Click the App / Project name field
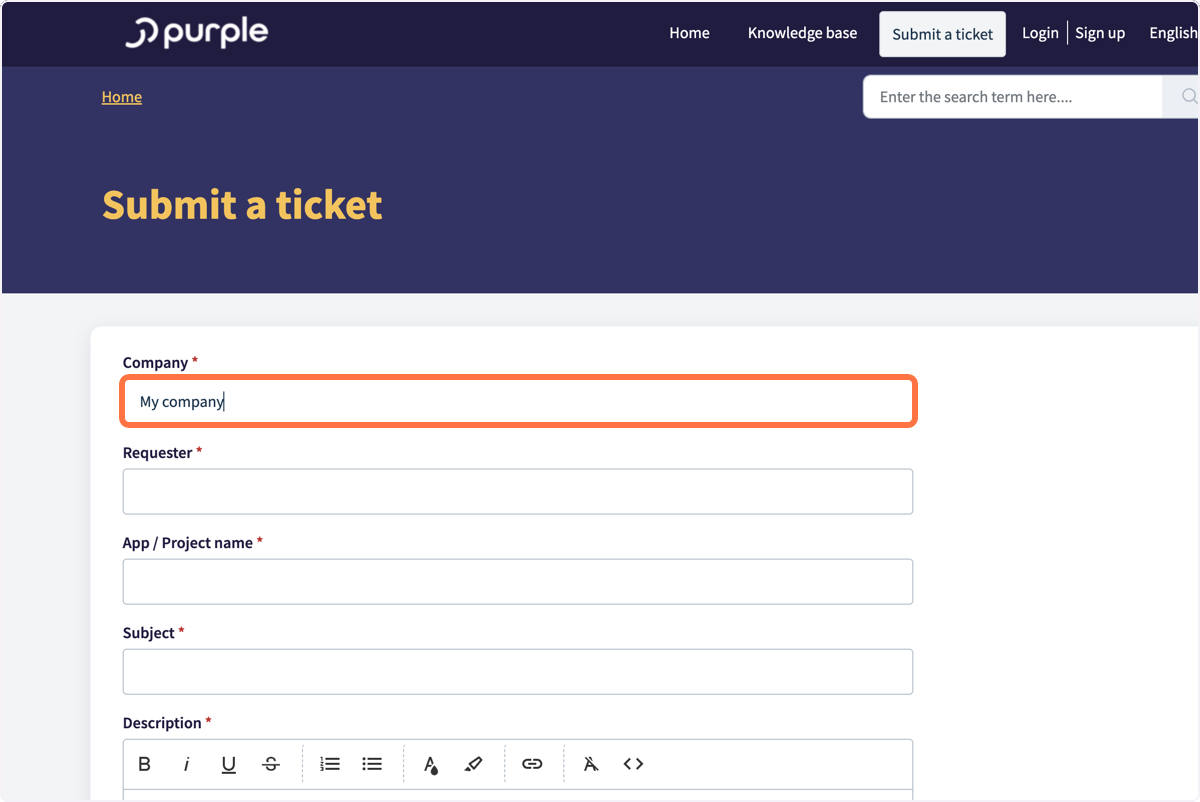 click(x=518, y=582)
